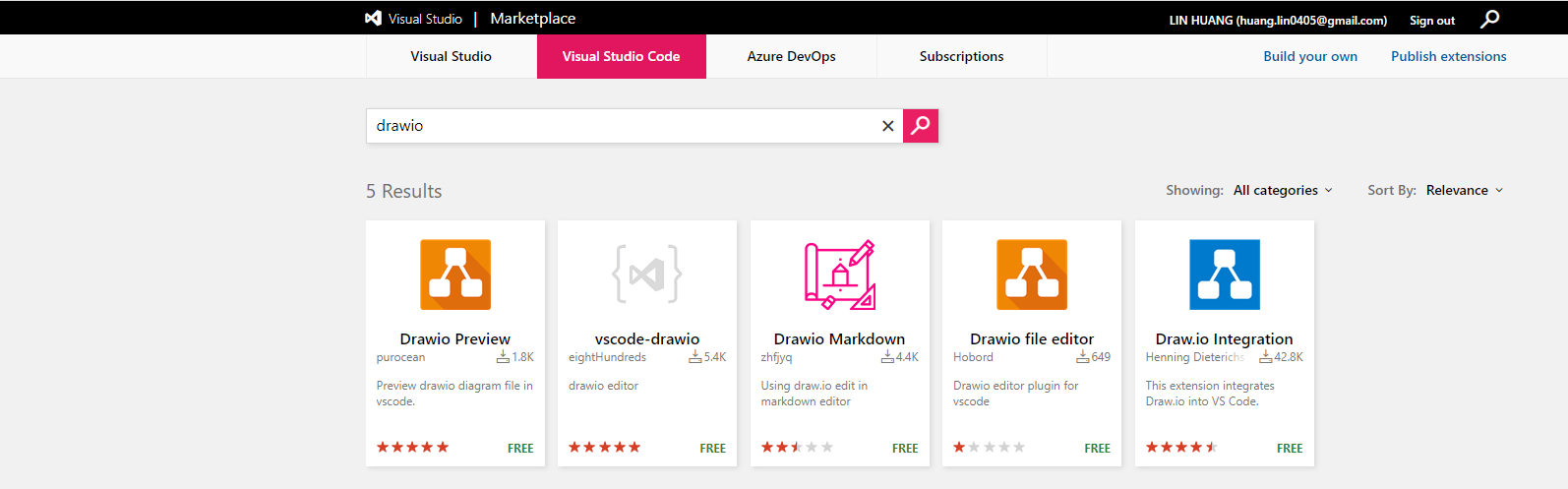Click publisher name zhfjyq
Image resolution: width=1568 pixels, height=489 pixels.
click(x=776, y=357)
